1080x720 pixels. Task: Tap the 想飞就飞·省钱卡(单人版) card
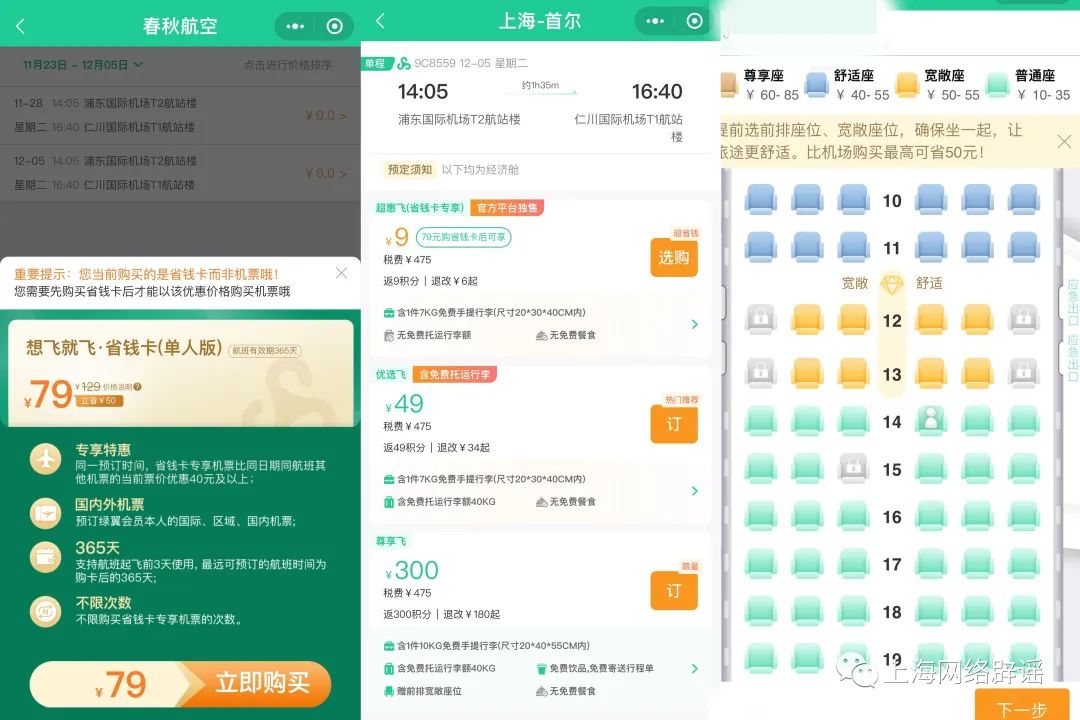tap(180, 372)
